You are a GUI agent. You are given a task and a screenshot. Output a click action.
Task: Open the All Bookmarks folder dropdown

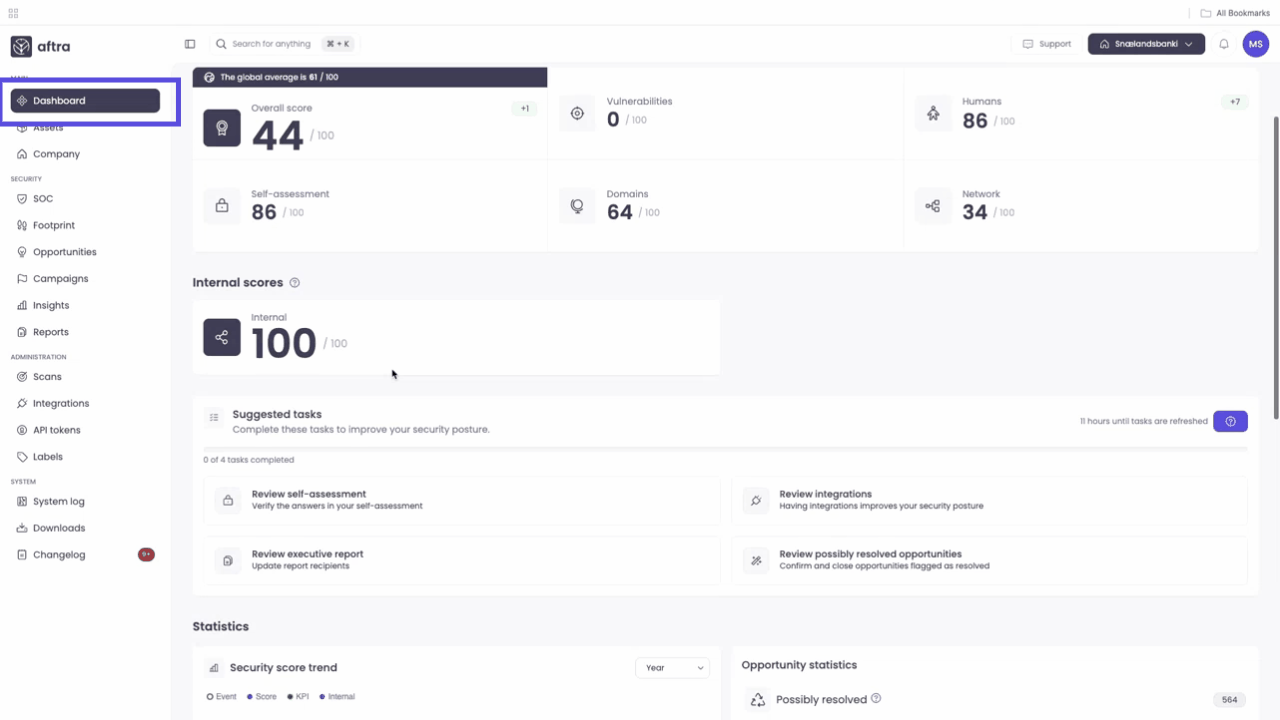coord(1233,12)
